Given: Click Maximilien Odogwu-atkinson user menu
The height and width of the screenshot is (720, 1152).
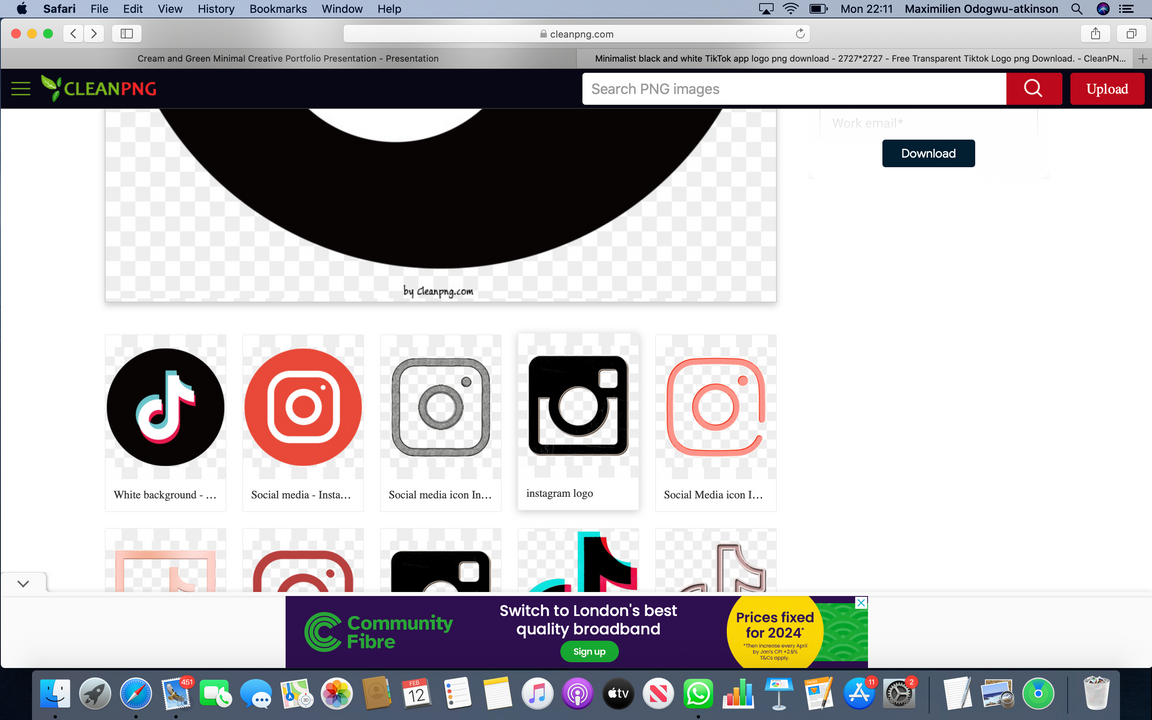Looking at the screenshot, I should (981, 9).
